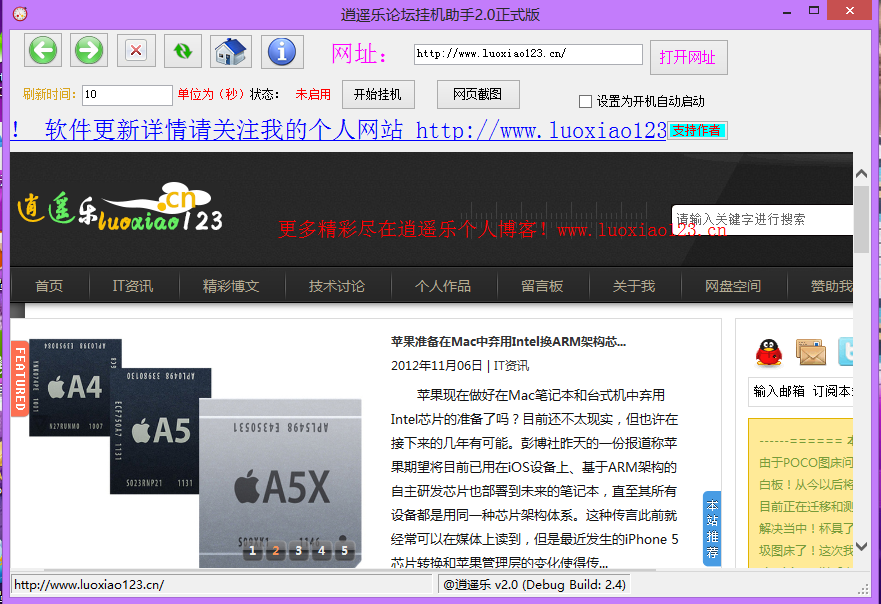Select slide 5 in the featured slider
Image resolution: width=881 pixels, height=604 pixels.
344,551
